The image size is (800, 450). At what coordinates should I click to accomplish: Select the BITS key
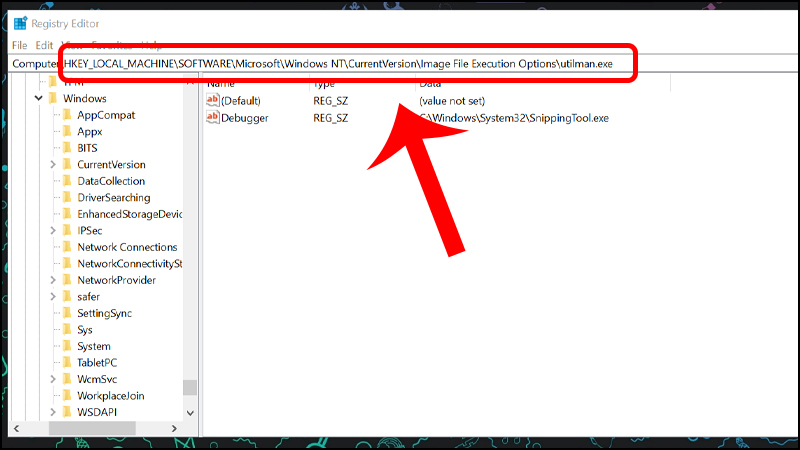[x=87, y=148]
